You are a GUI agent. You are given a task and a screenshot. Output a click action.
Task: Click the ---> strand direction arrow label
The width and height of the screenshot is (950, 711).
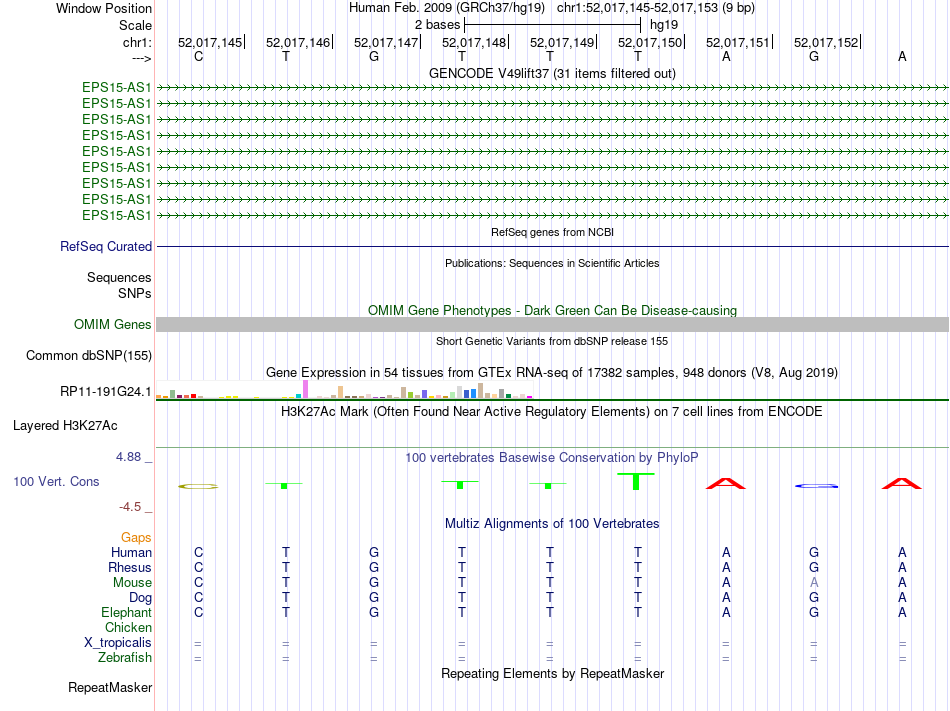tap(141, 58)
